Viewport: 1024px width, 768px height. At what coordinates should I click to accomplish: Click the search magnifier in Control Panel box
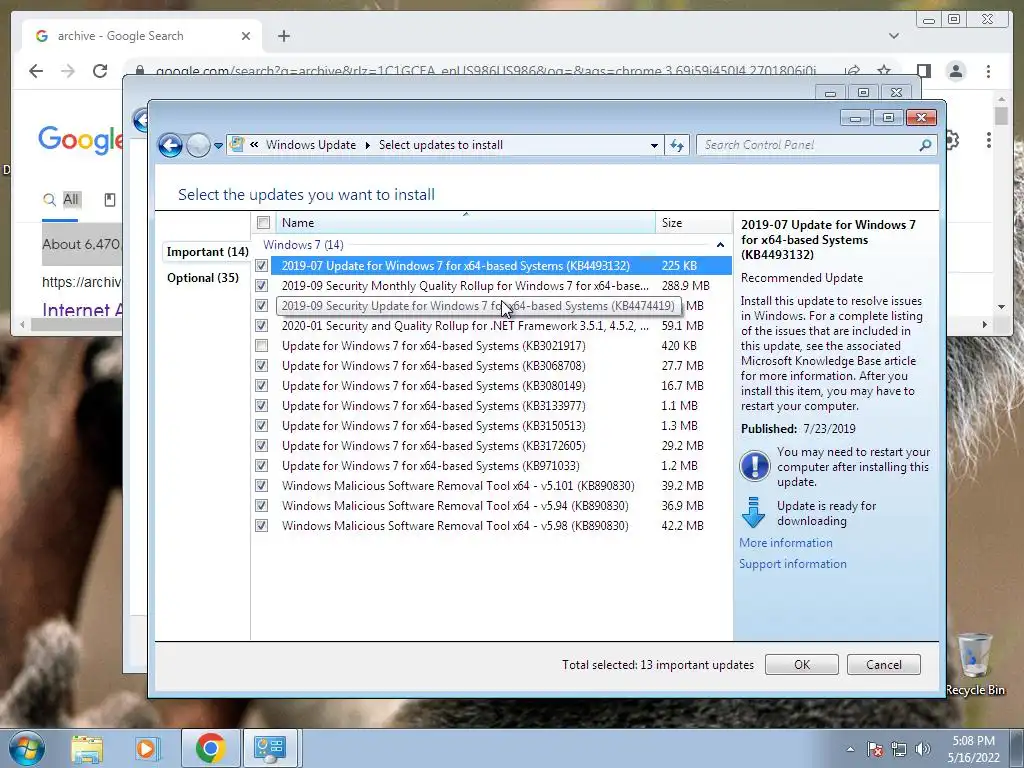pos(925,145)
